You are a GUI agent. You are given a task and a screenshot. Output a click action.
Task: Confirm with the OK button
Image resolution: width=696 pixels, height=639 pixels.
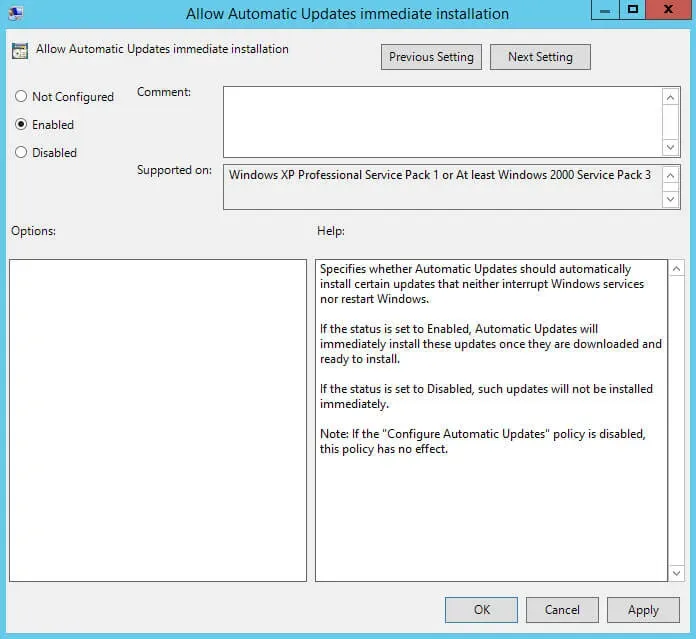[481, 610]
